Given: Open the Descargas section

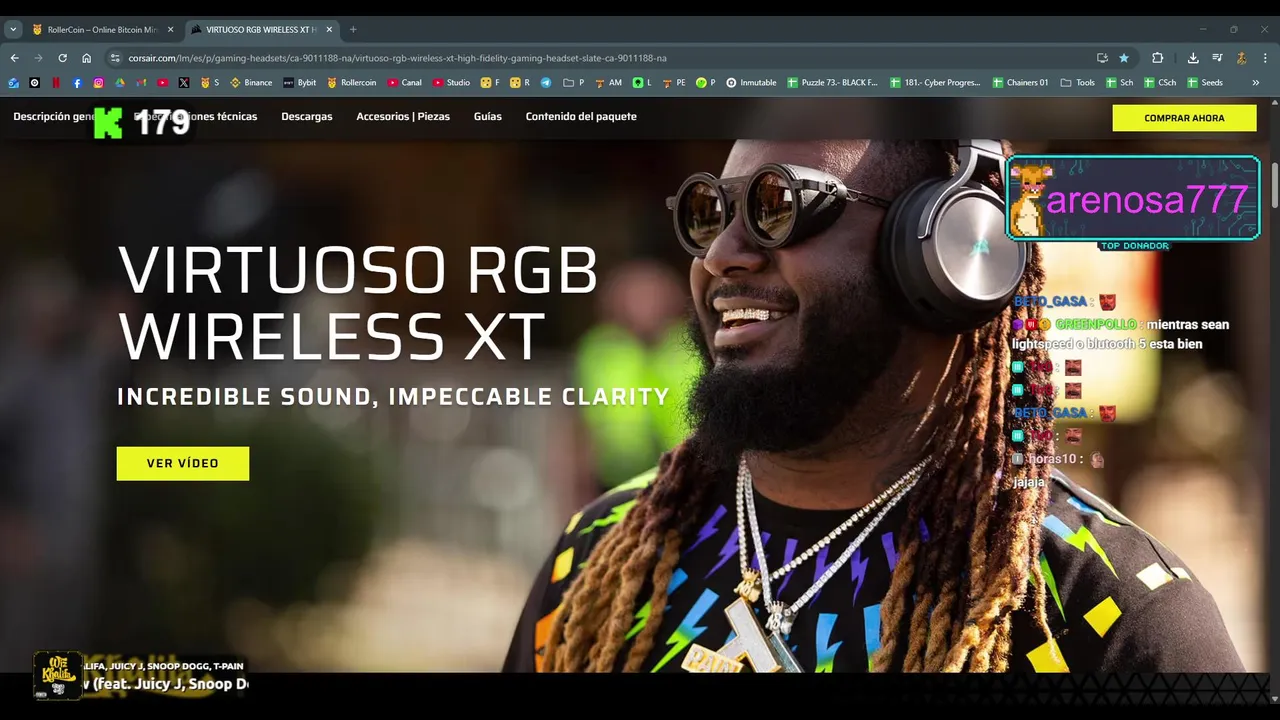Looking at the screenshot, I should click(x=307, y=116).
